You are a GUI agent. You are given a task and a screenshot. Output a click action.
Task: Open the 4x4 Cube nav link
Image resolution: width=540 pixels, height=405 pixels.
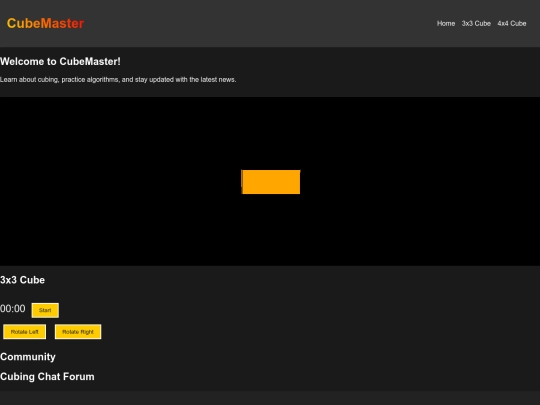pyautogui.click(x=512, y=23)
